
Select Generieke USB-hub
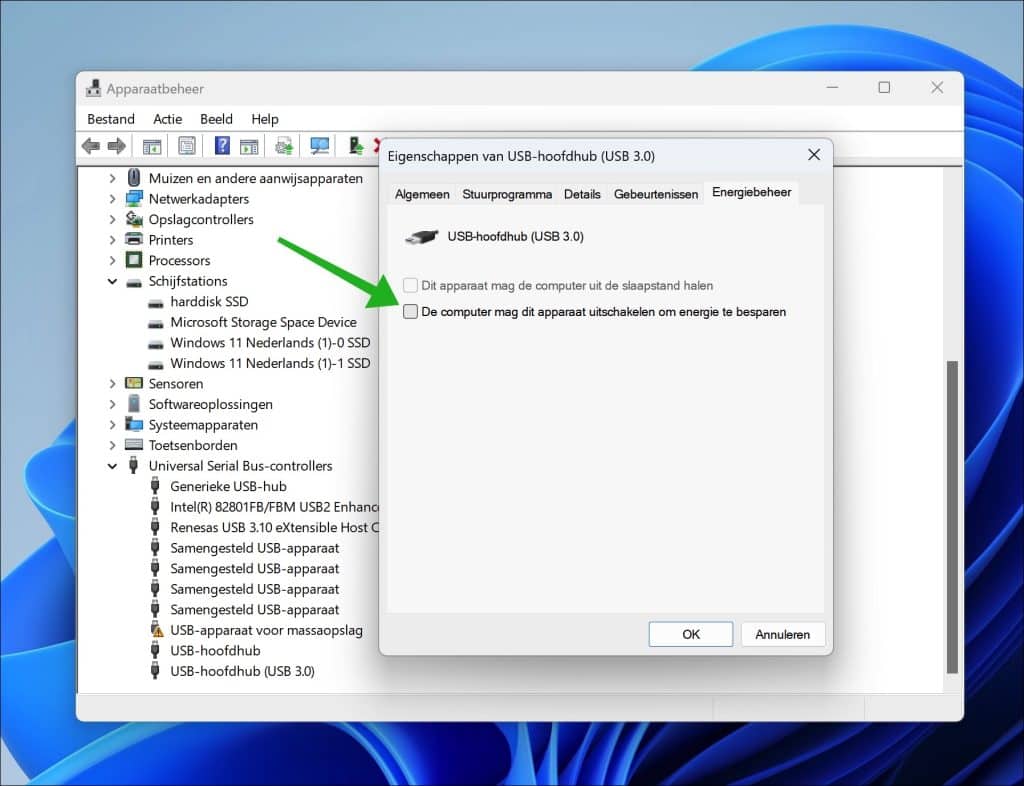point(228,486)
